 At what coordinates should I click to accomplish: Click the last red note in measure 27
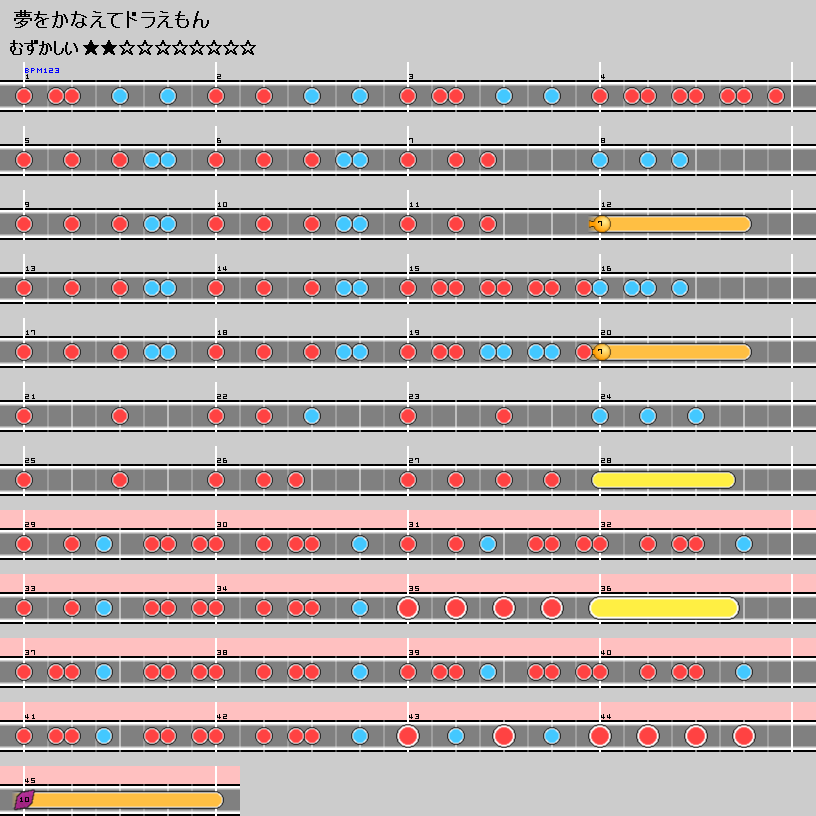[552, 480]
